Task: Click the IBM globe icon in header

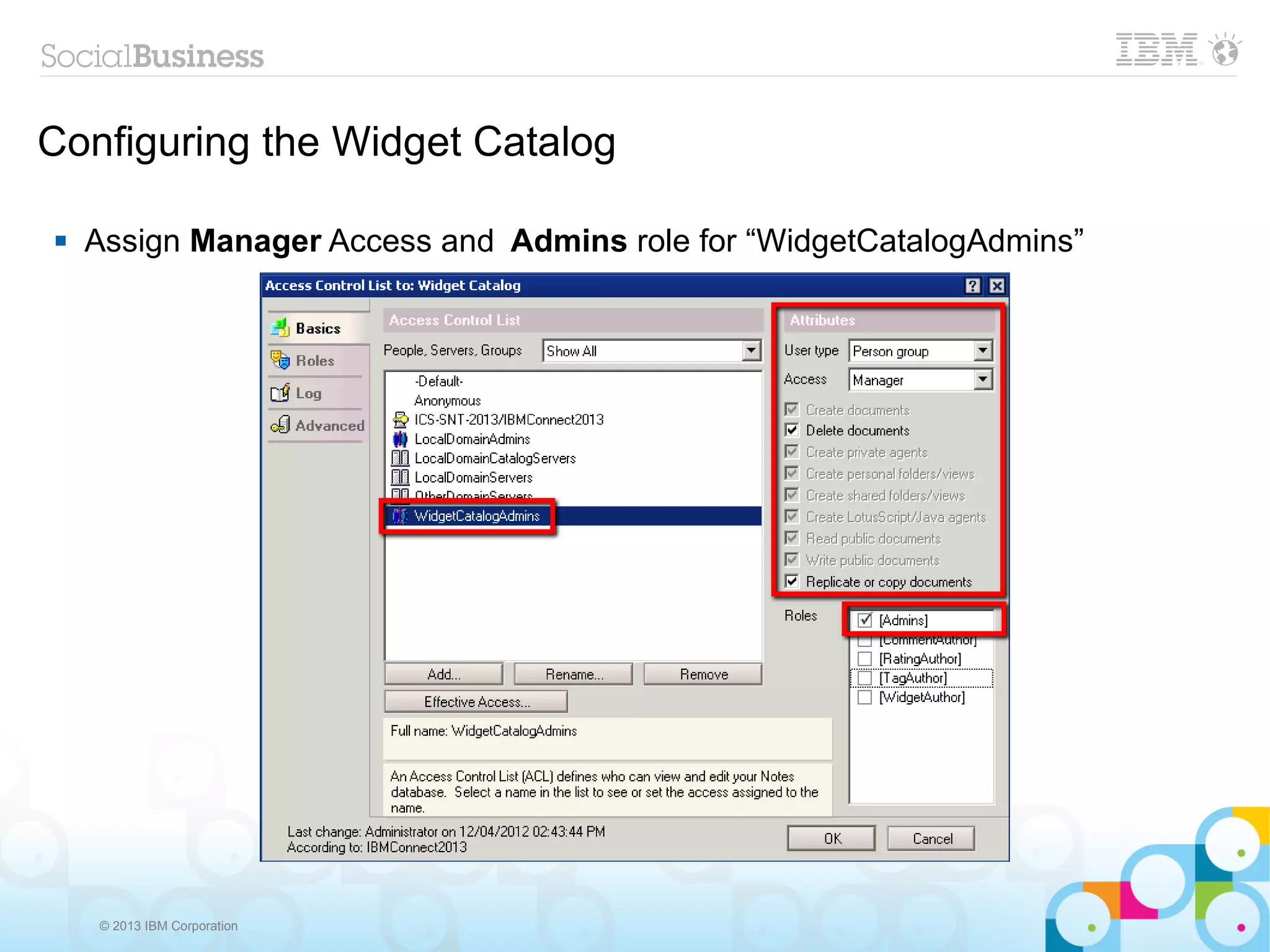Action: (1225, 49)
